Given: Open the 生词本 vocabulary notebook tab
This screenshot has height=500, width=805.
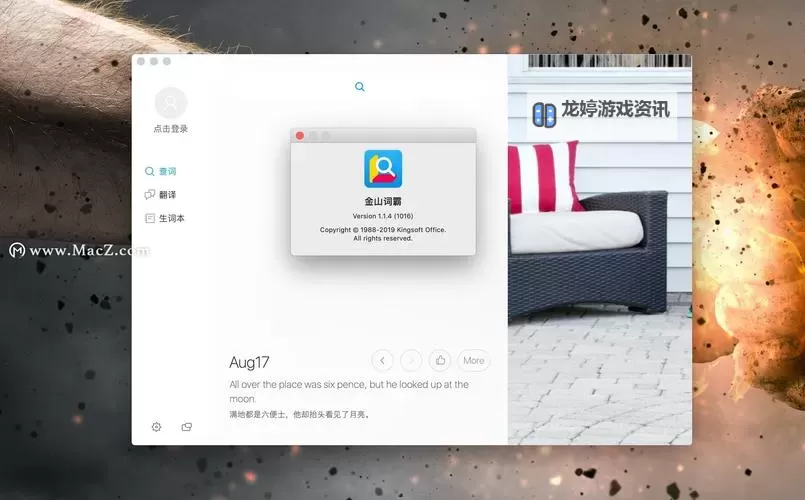Looking at the screenshot, I should tap(165, 218).
